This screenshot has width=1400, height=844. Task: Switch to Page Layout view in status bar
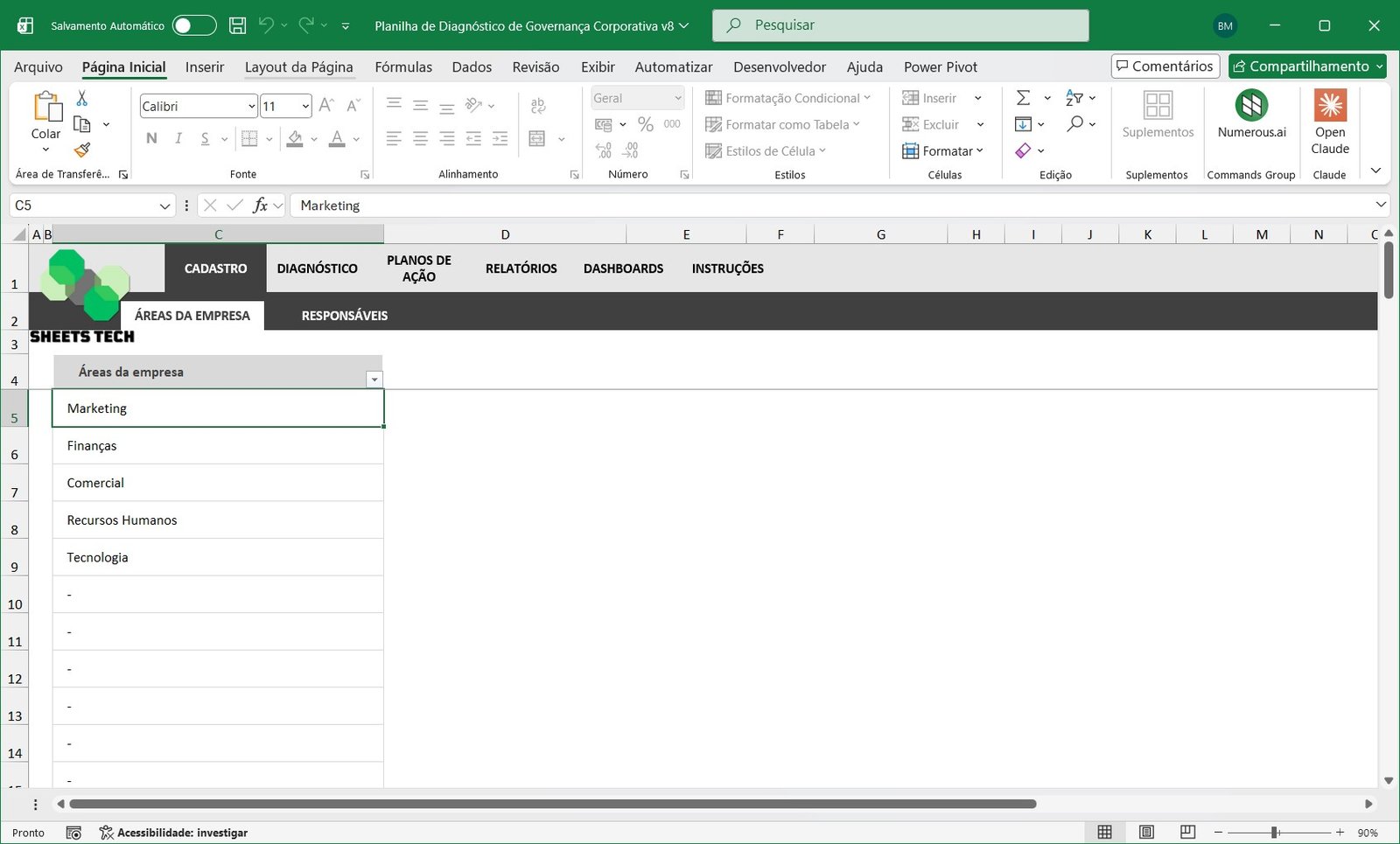[1146, 833]
